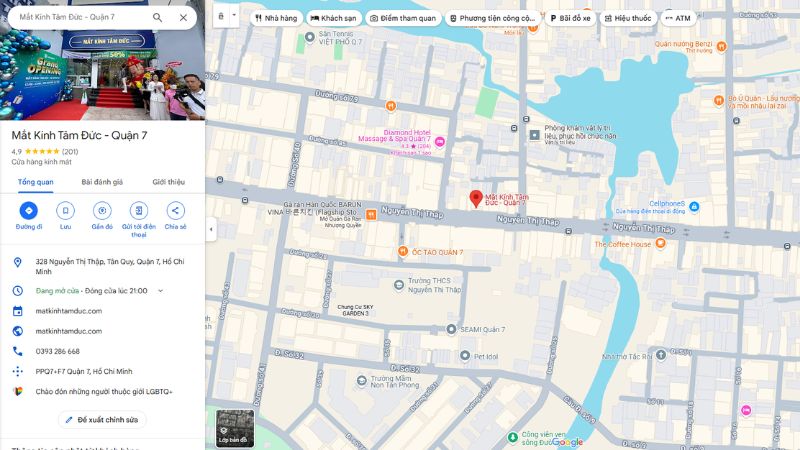The width and height of the screenshot is (800, 450).
Task: Open the Đường đi directions button
Action: 29,211
